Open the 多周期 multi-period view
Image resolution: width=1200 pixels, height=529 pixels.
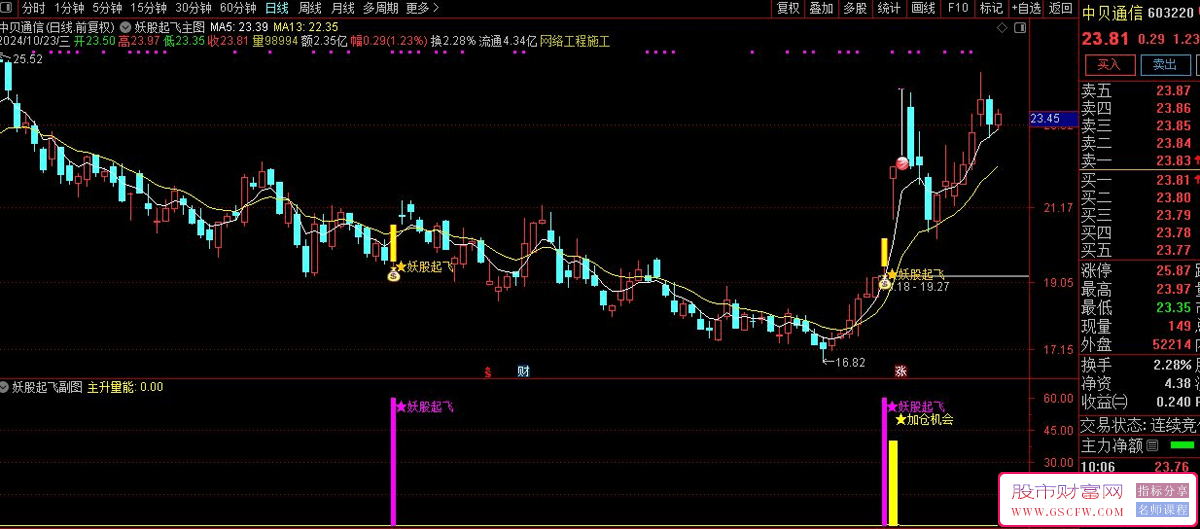[x=380, y=8]
